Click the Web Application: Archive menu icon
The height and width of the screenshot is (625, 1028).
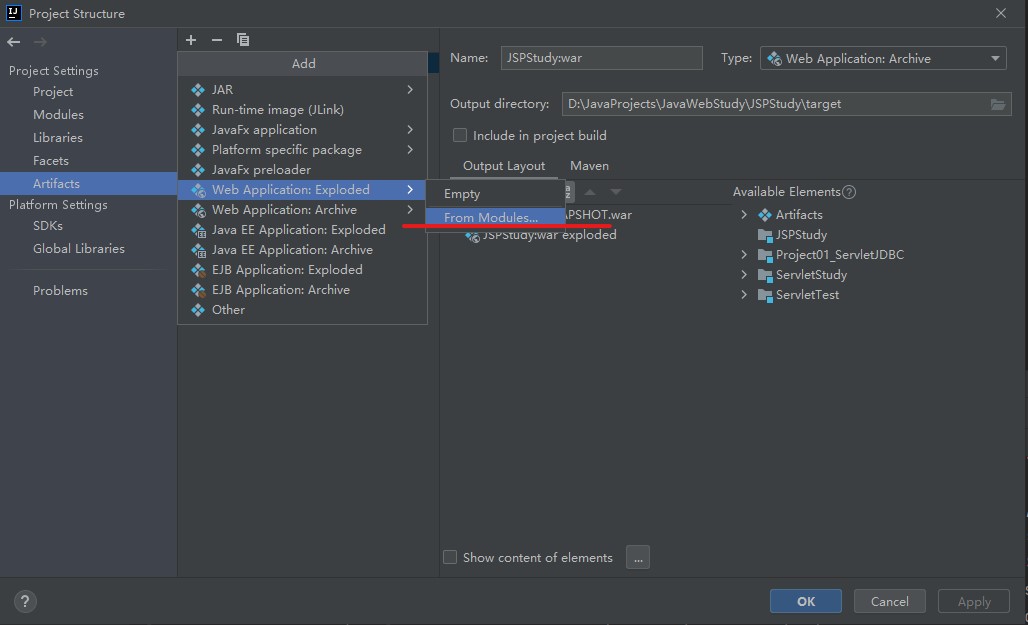pos(198,210)
